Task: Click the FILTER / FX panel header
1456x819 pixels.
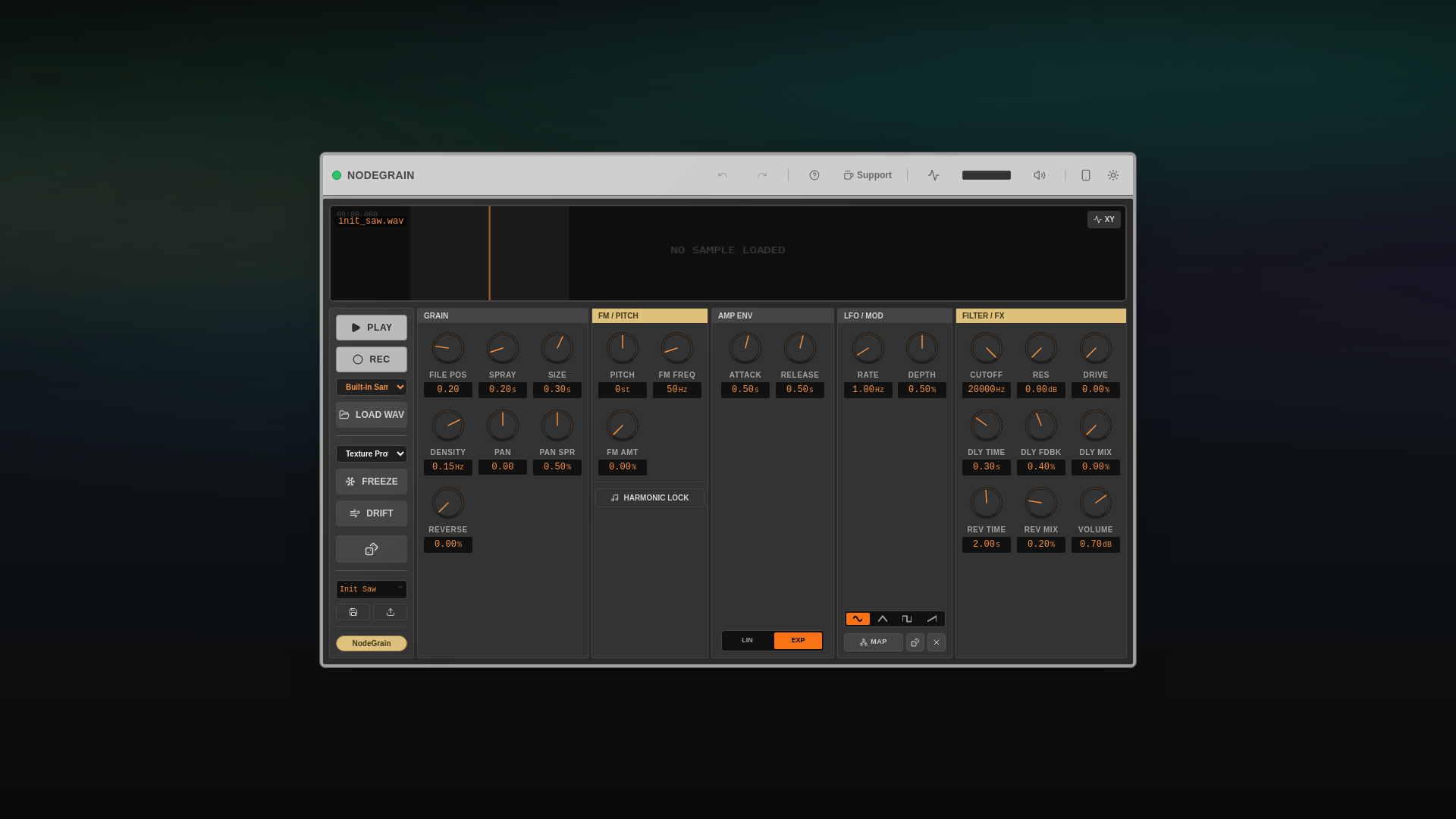Action: pyautogui.click(x=1040, y=315)
